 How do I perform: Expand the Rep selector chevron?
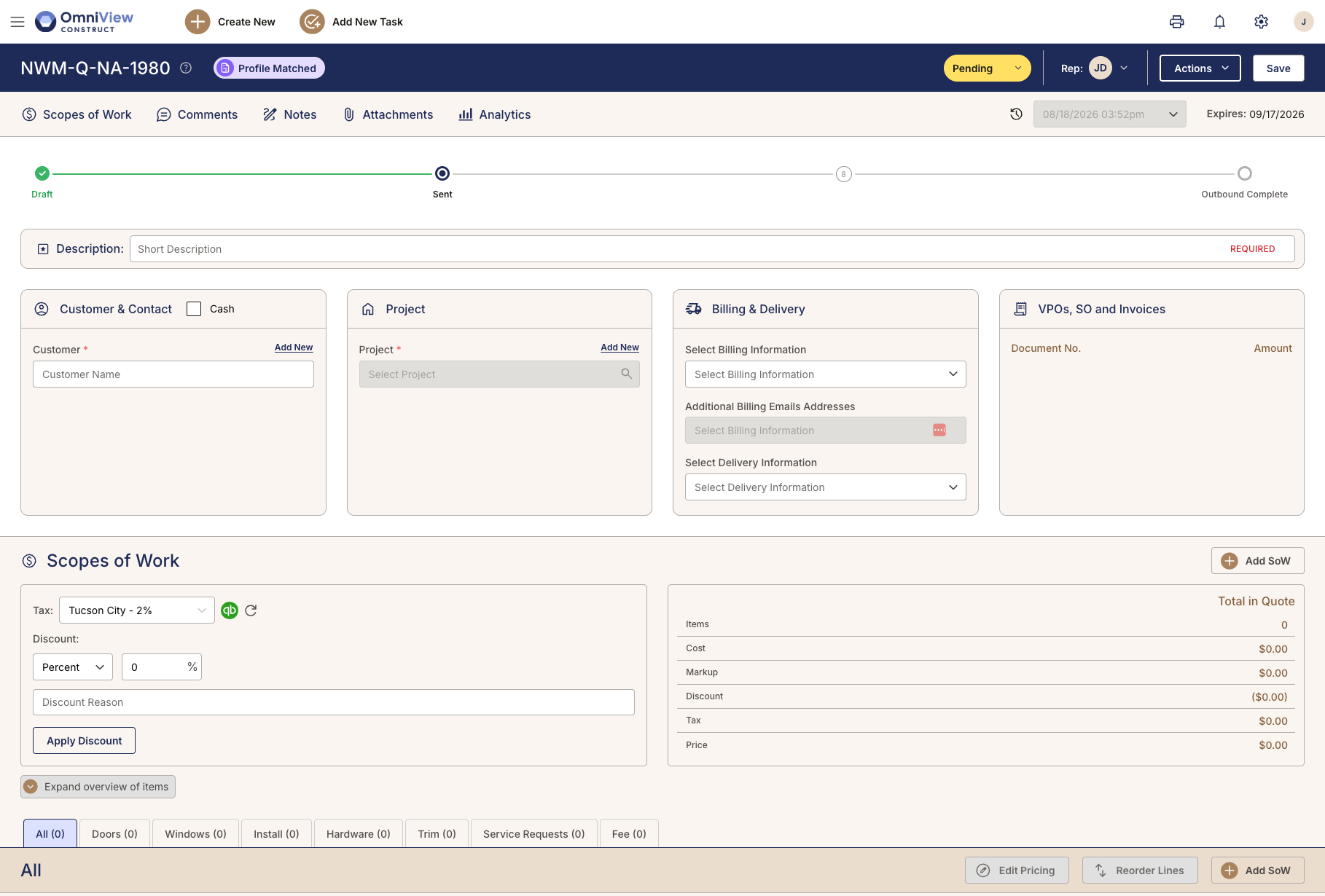click(x=1124, y=68)
